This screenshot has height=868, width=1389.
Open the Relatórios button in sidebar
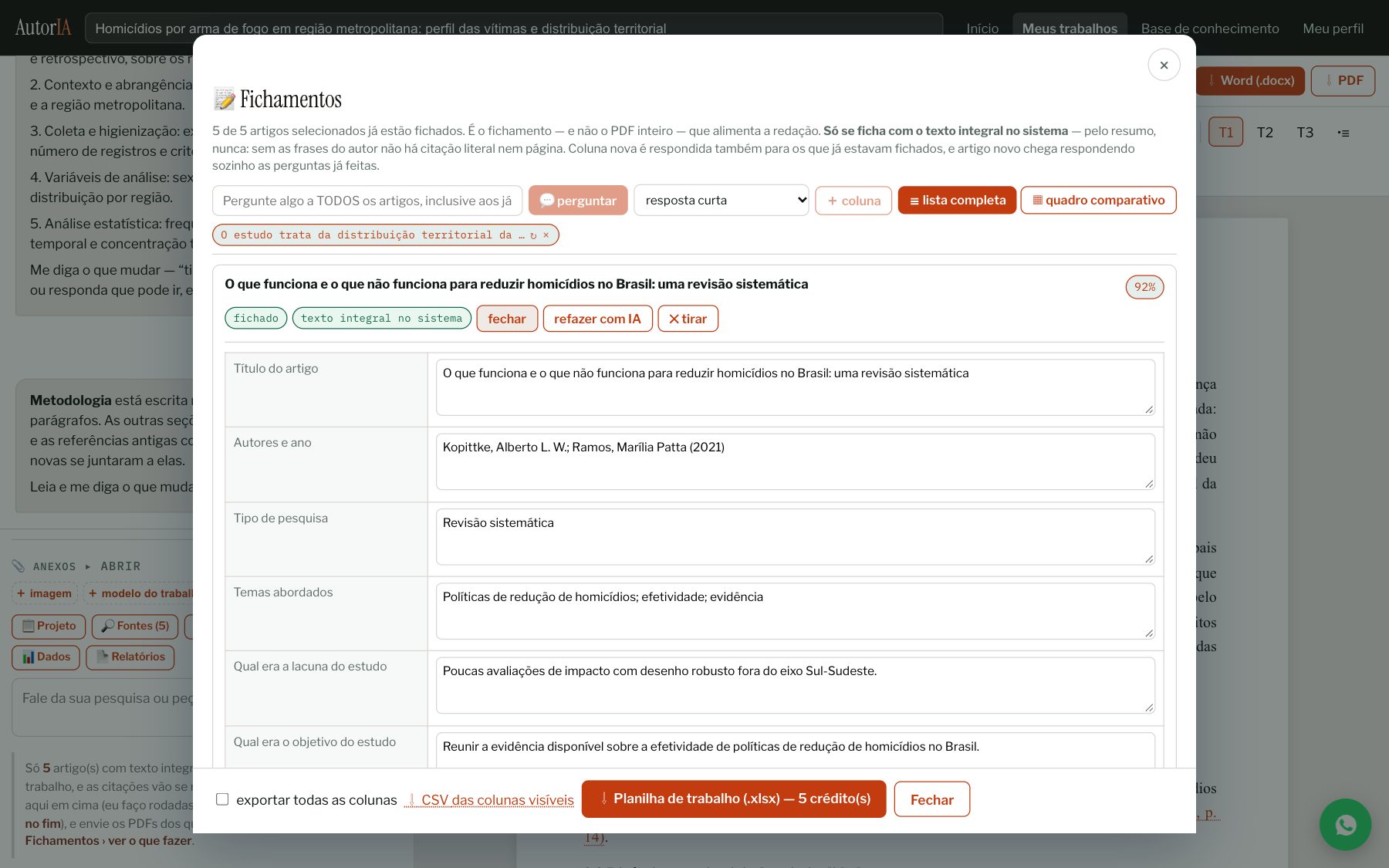tap(130, 657)
